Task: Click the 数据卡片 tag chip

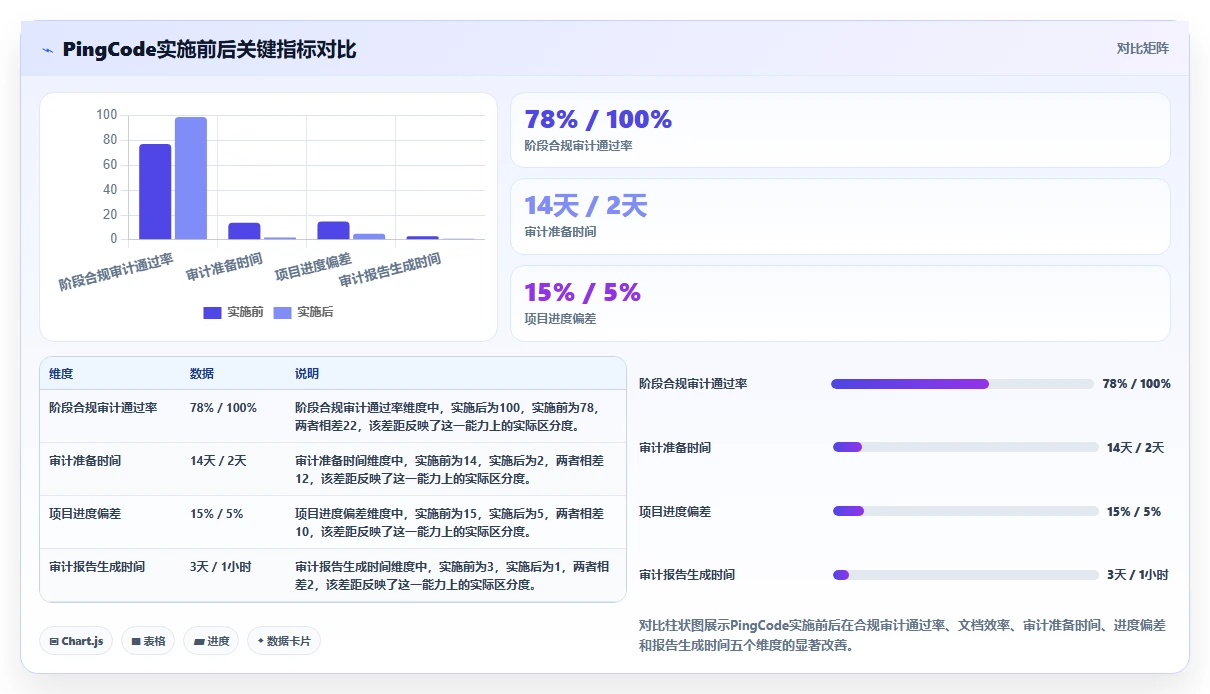Action: pyautogui.click(x=284, y=641)
